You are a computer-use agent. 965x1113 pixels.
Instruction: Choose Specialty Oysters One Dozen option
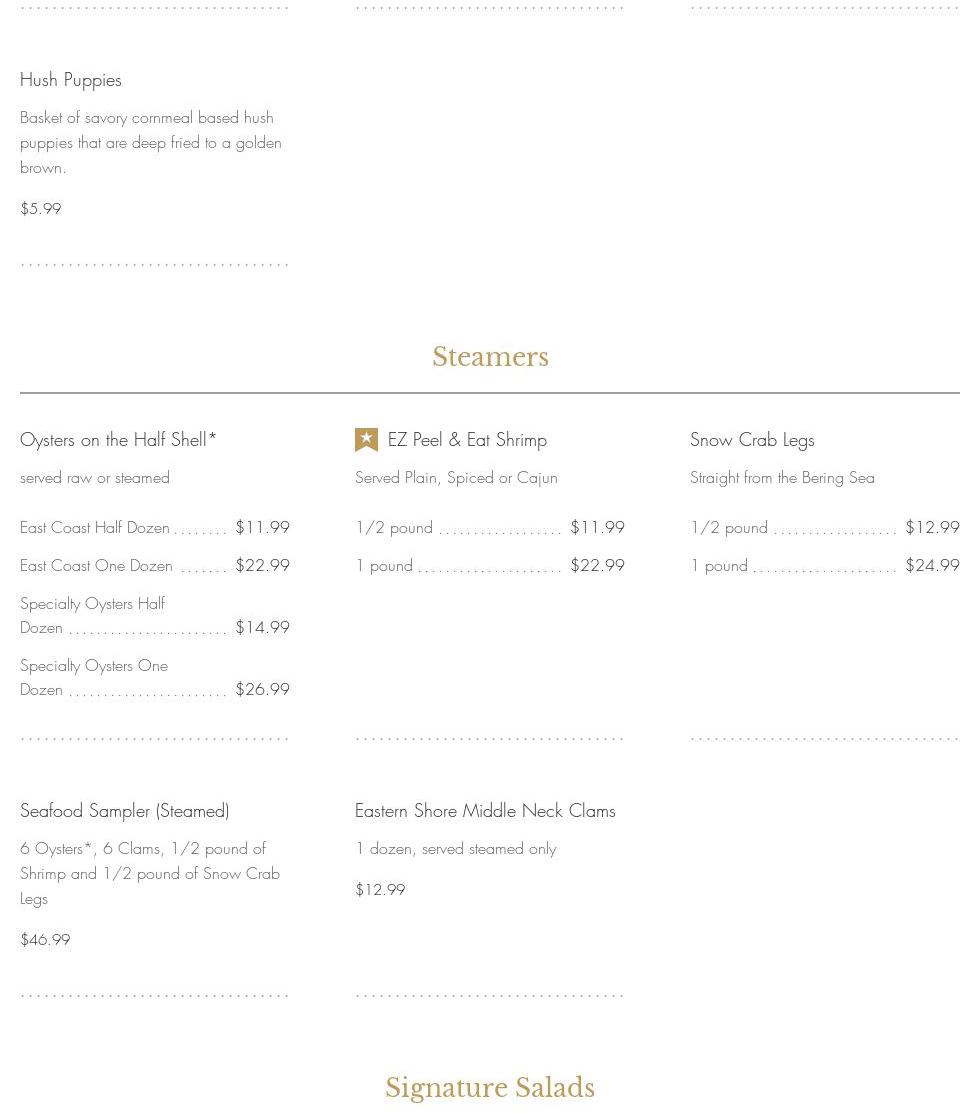94,678
